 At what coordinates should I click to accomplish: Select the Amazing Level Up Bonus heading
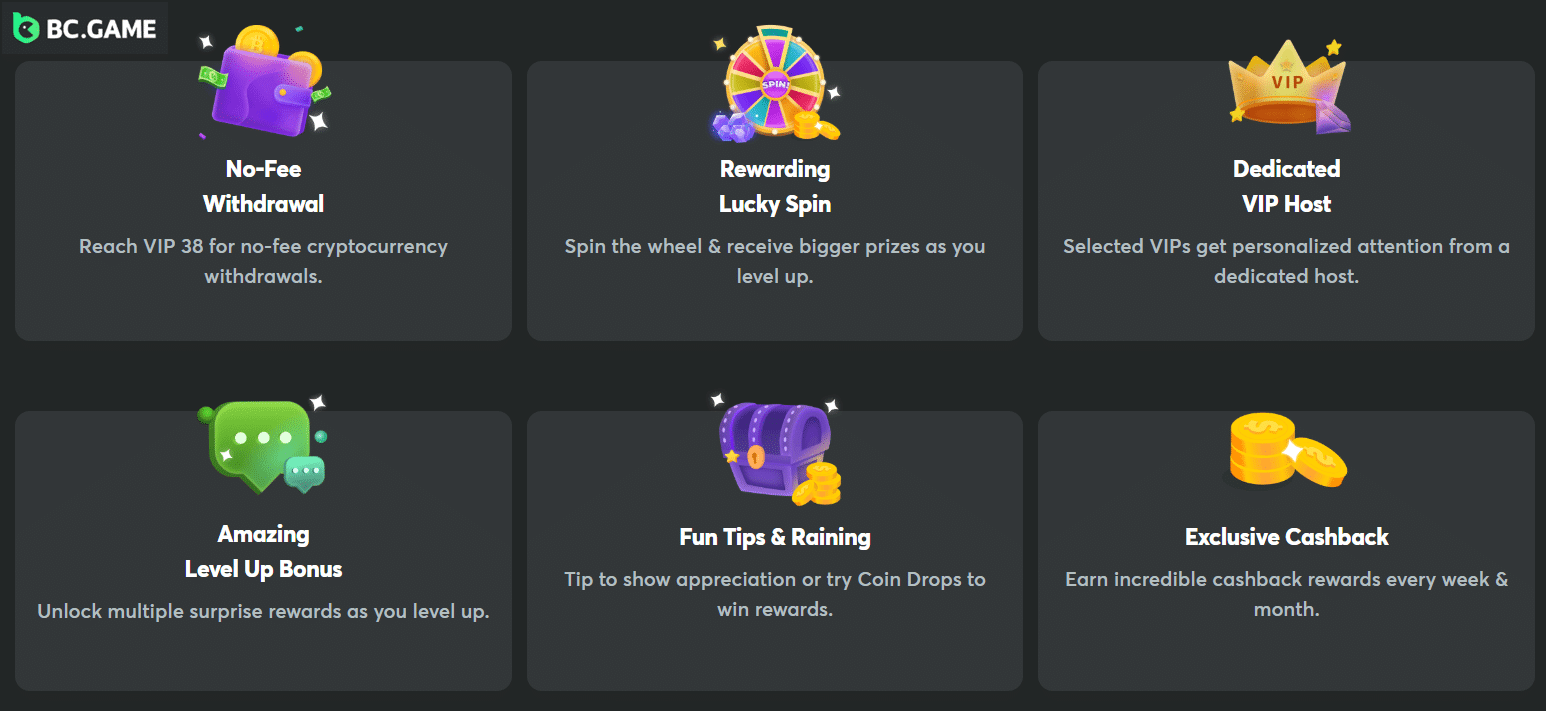[263, 551]
